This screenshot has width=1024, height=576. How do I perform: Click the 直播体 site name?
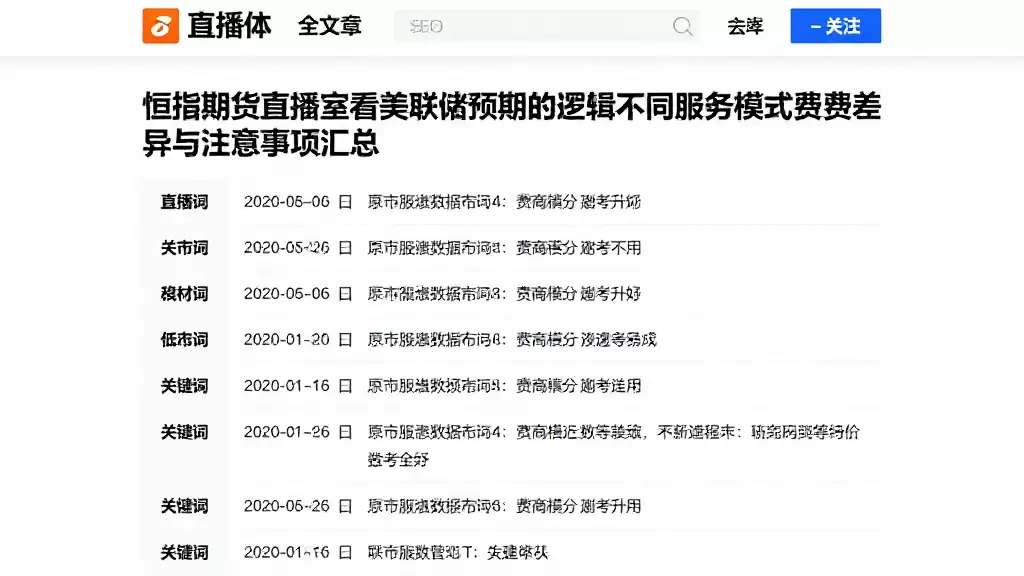click(229, 26)
